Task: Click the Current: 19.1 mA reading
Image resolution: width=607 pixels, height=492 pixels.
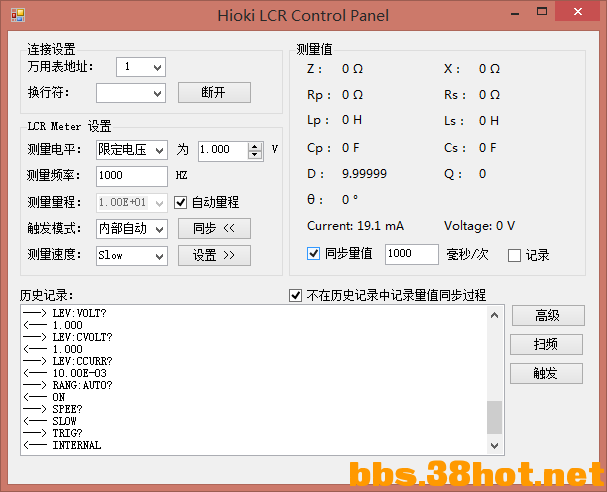Action: pyautogui.click(x=355, y=226)
